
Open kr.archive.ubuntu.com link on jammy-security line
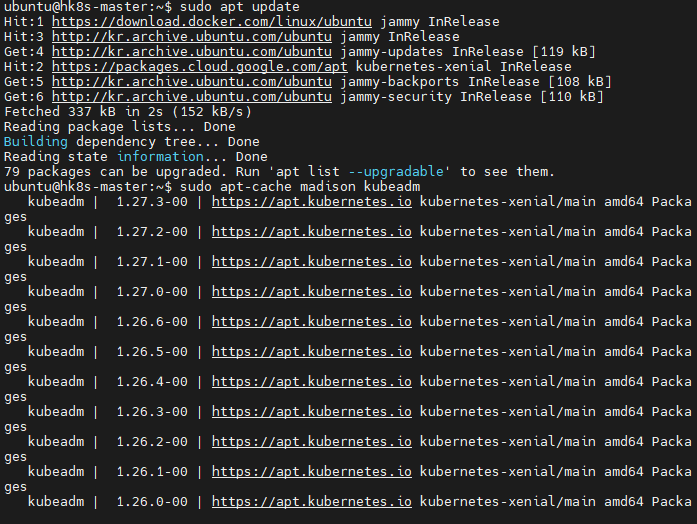pyautogui.click(x=192, y=96)
